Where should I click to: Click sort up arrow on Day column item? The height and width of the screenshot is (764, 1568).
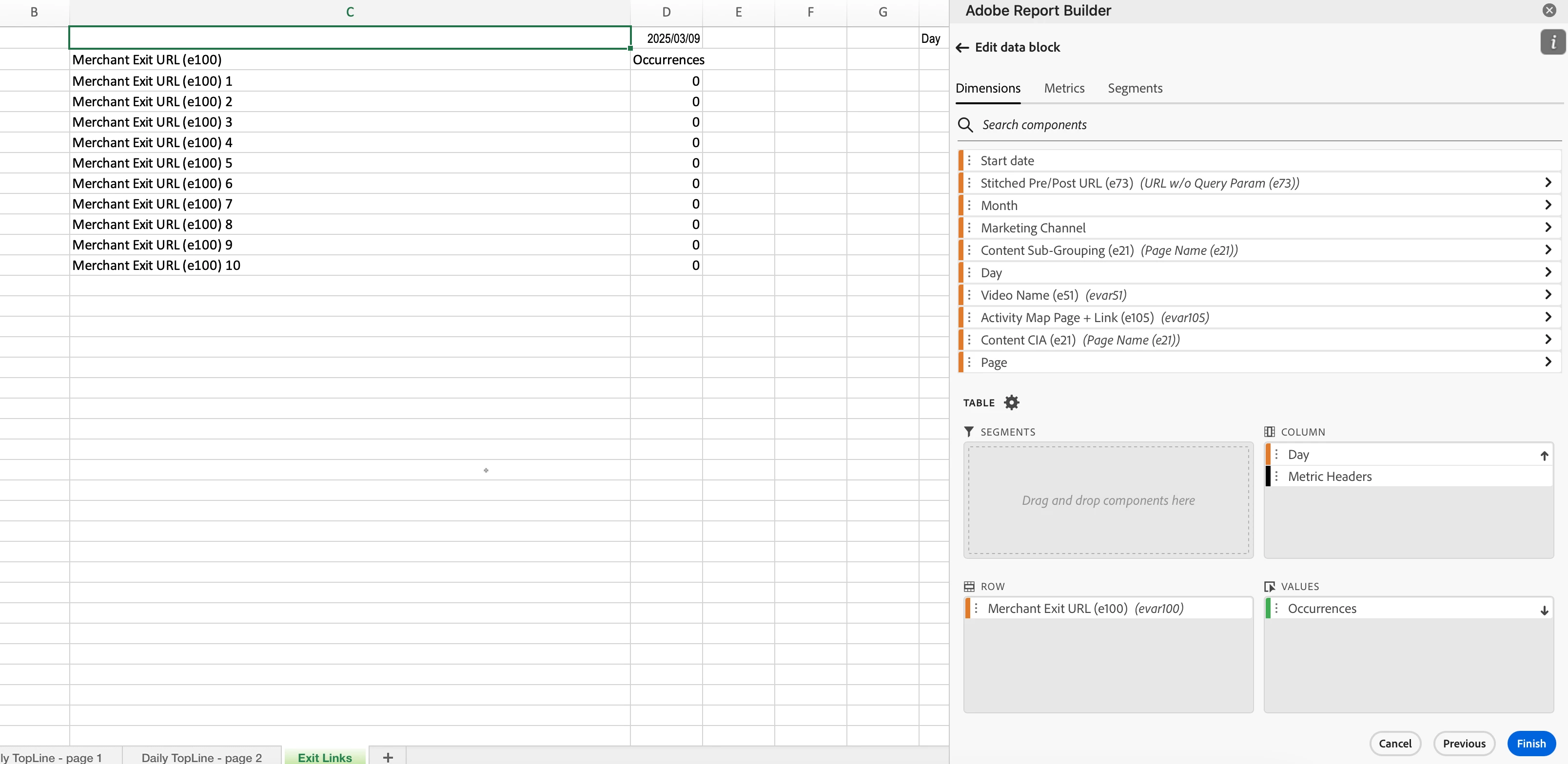[x=1544, y=455]
